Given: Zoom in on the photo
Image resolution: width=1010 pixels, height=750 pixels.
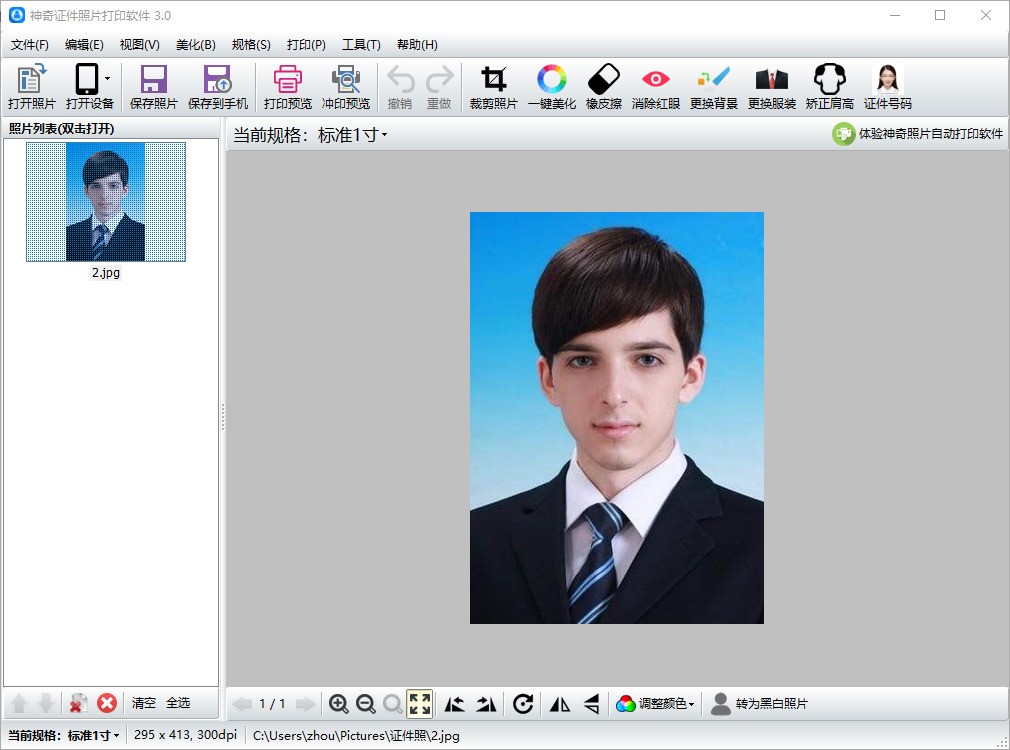Looking at the screenshot, I should point(339,704).
